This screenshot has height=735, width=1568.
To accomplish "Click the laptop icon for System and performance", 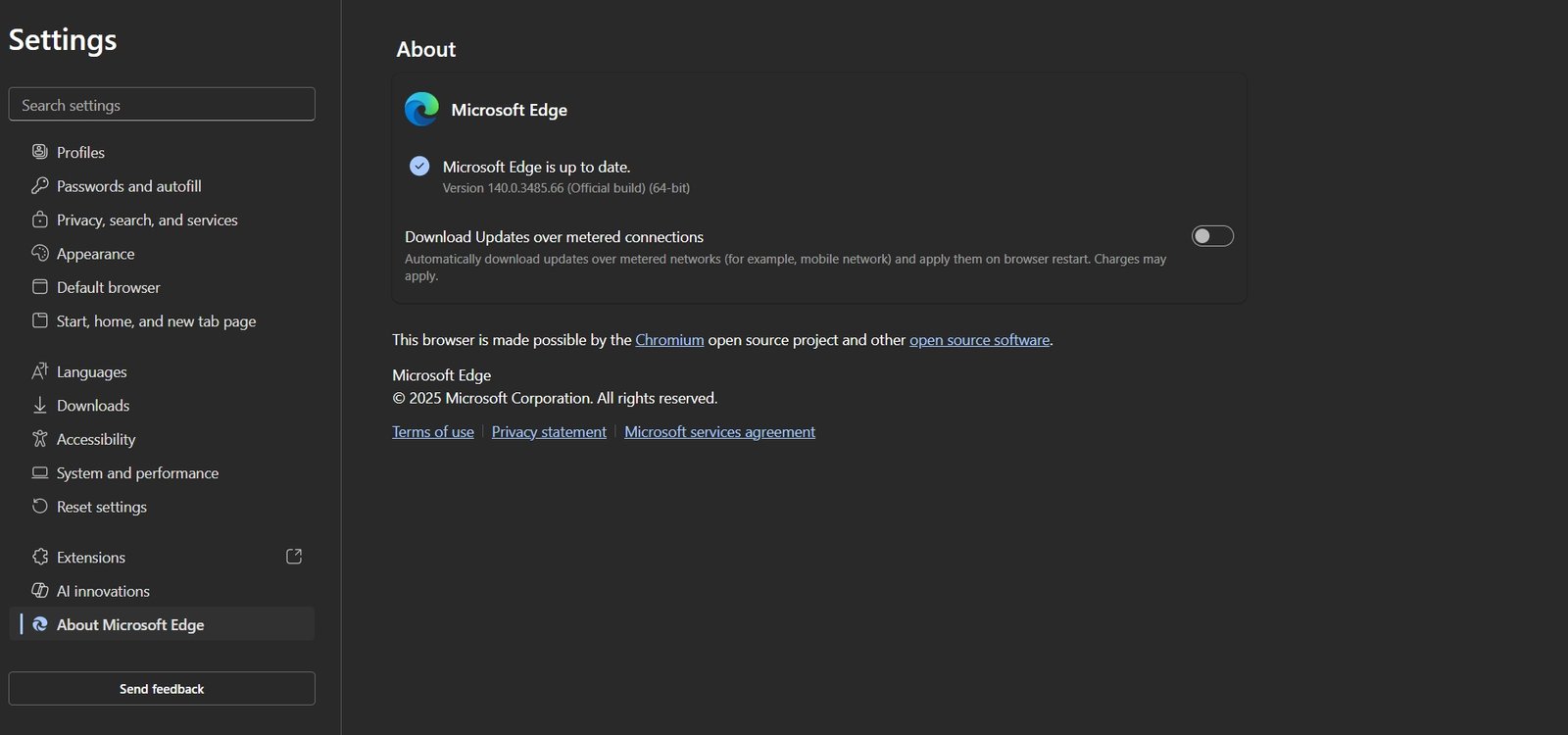I will coord(40,472).
